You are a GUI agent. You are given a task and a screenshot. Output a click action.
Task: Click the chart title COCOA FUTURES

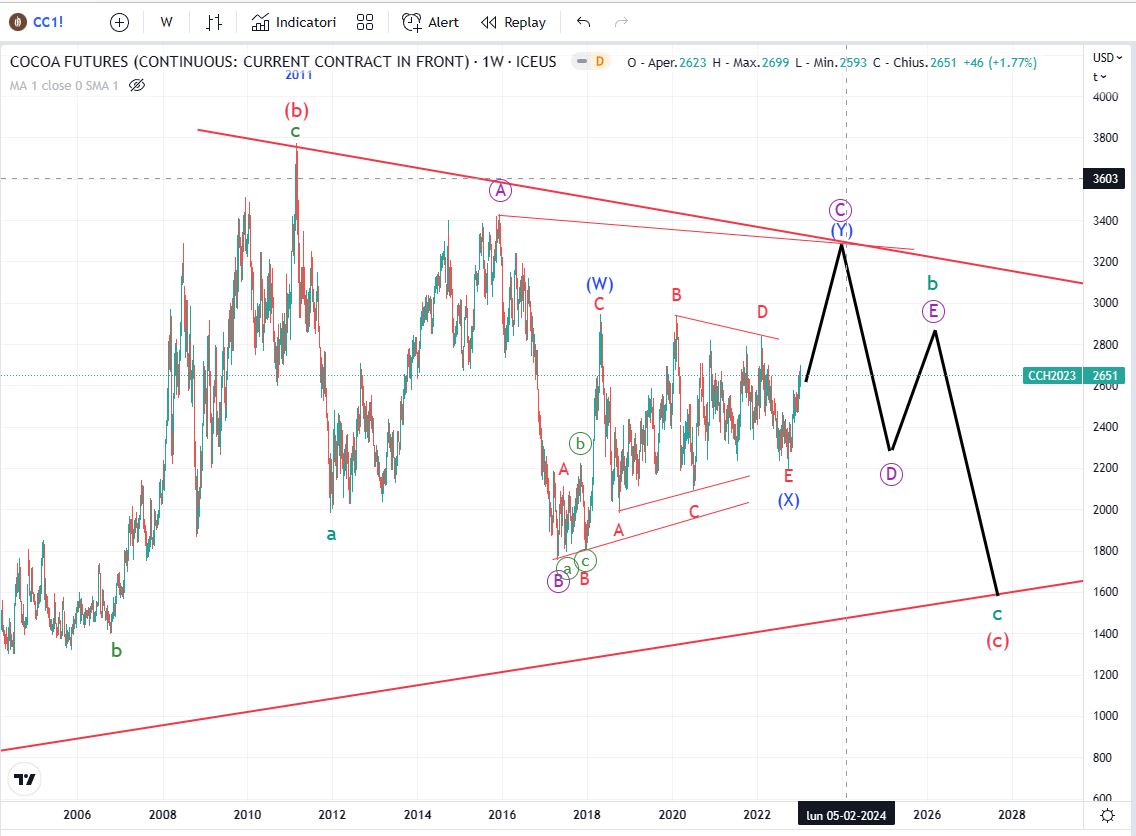[283, 62]
